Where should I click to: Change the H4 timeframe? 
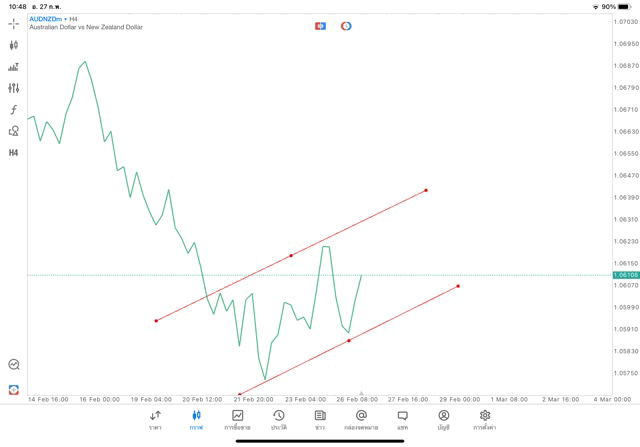[14, 153]
